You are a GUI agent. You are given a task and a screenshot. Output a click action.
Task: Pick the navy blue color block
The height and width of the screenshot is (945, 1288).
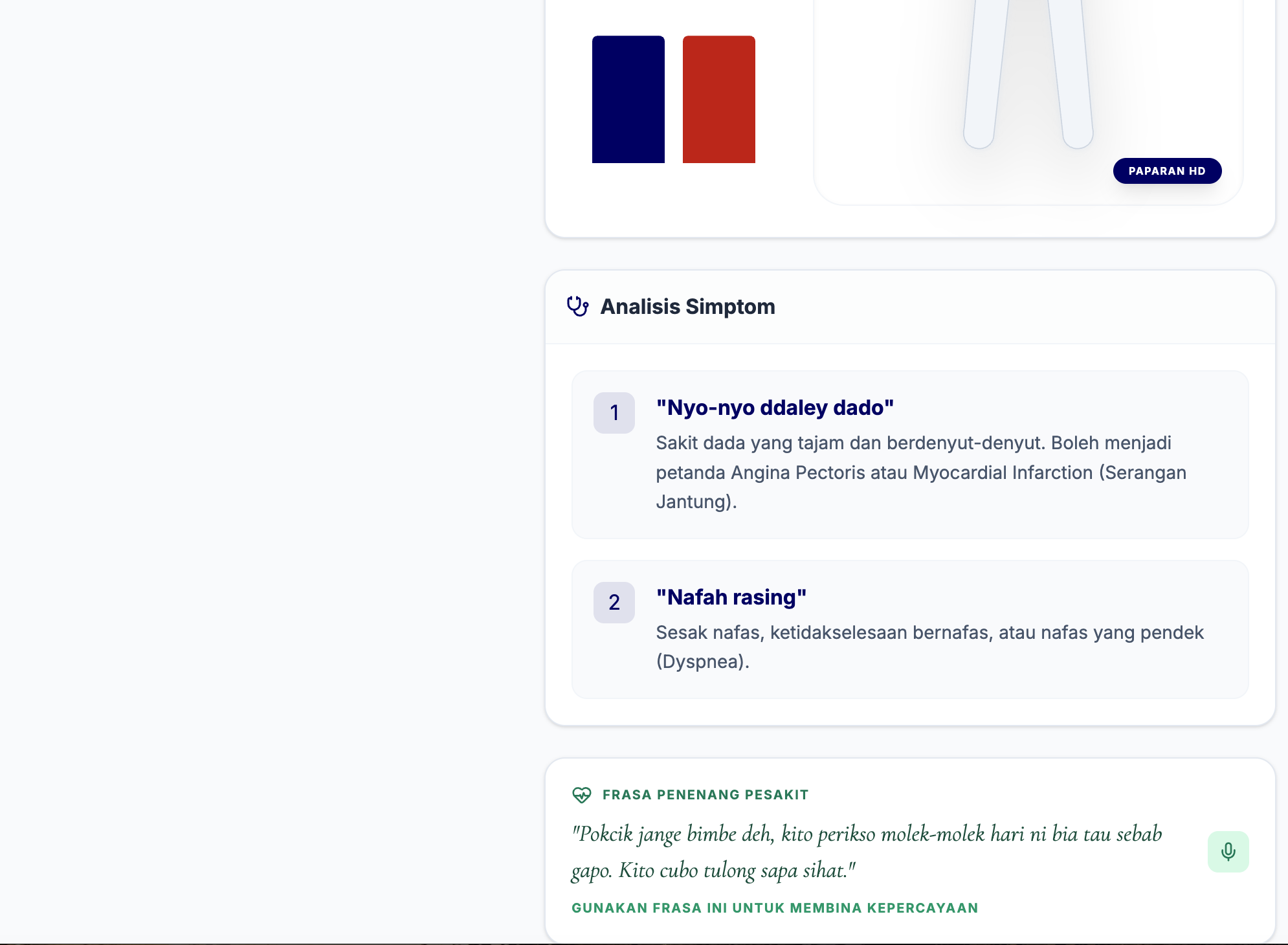coord(628,99)
